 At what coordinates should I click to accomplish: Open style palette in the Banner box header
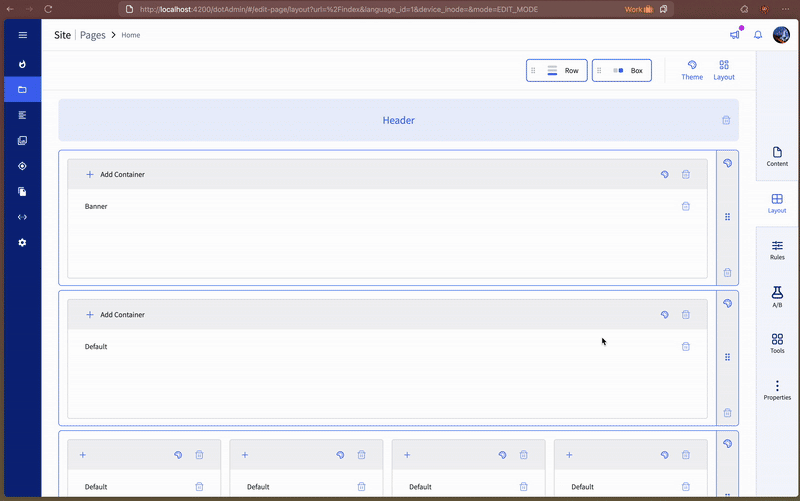tap(665, 174)
